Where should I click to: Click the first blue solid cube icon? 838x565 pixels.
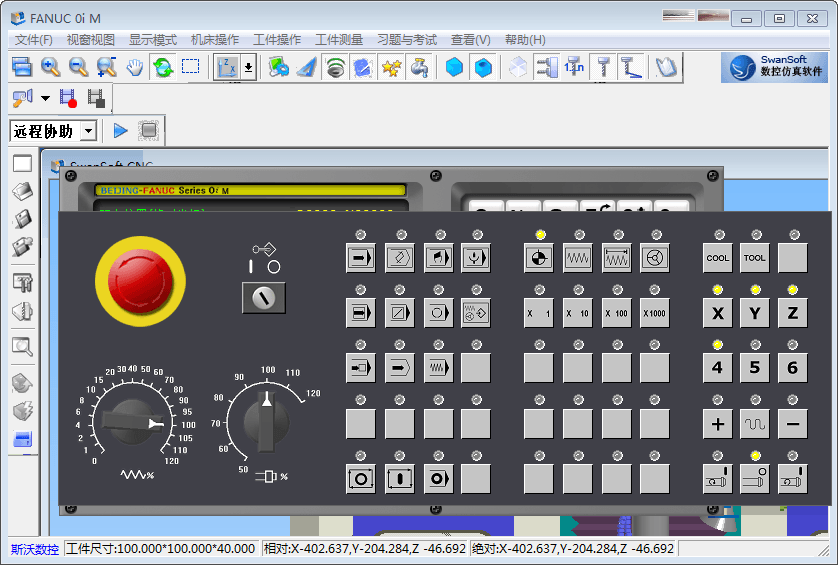click(454, 67)
